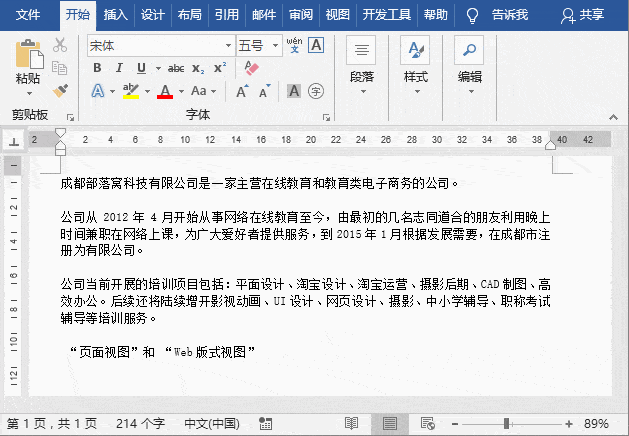Collapse the ribbon with the caret

coord(613,117)
